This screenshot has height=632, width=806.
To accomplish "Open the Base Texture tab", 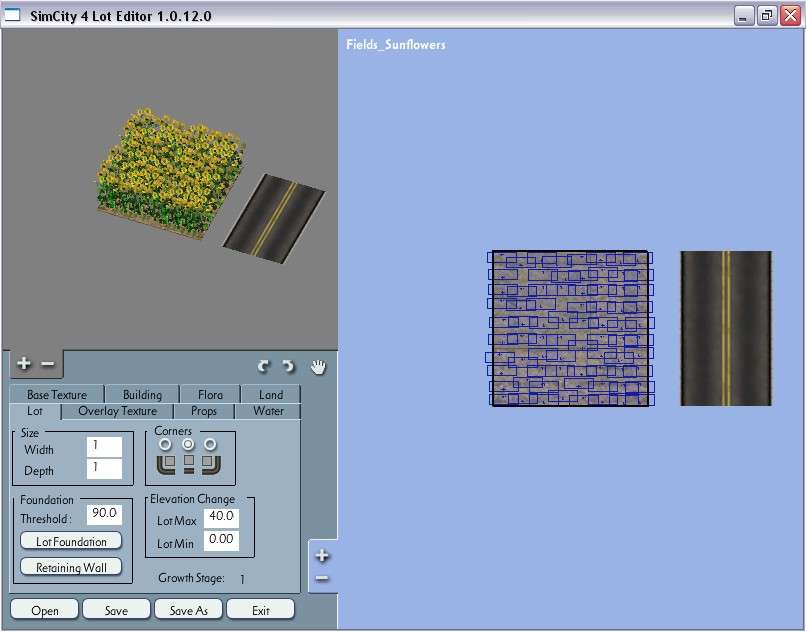I will 57,394.
